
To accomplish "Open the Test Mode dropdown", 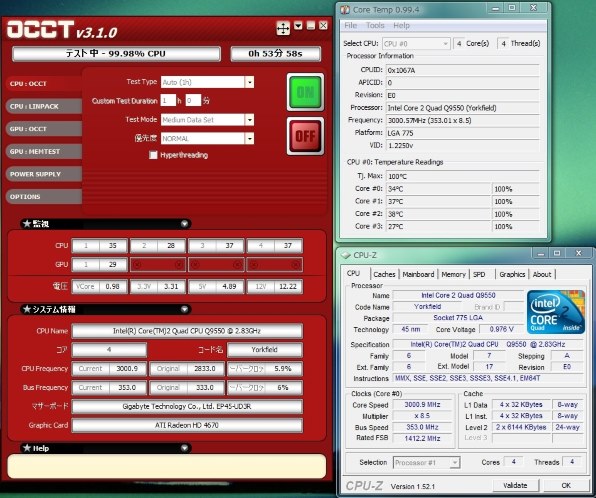I will click(249, 120).
